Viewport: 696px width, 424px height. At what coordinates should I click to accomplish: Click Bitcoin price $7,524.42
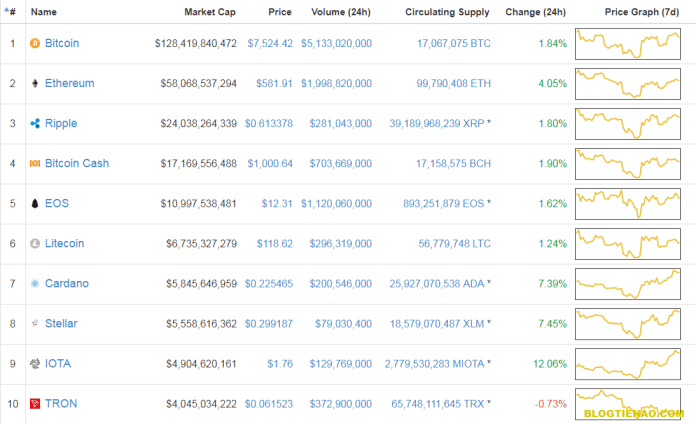[x=270, y=44]
